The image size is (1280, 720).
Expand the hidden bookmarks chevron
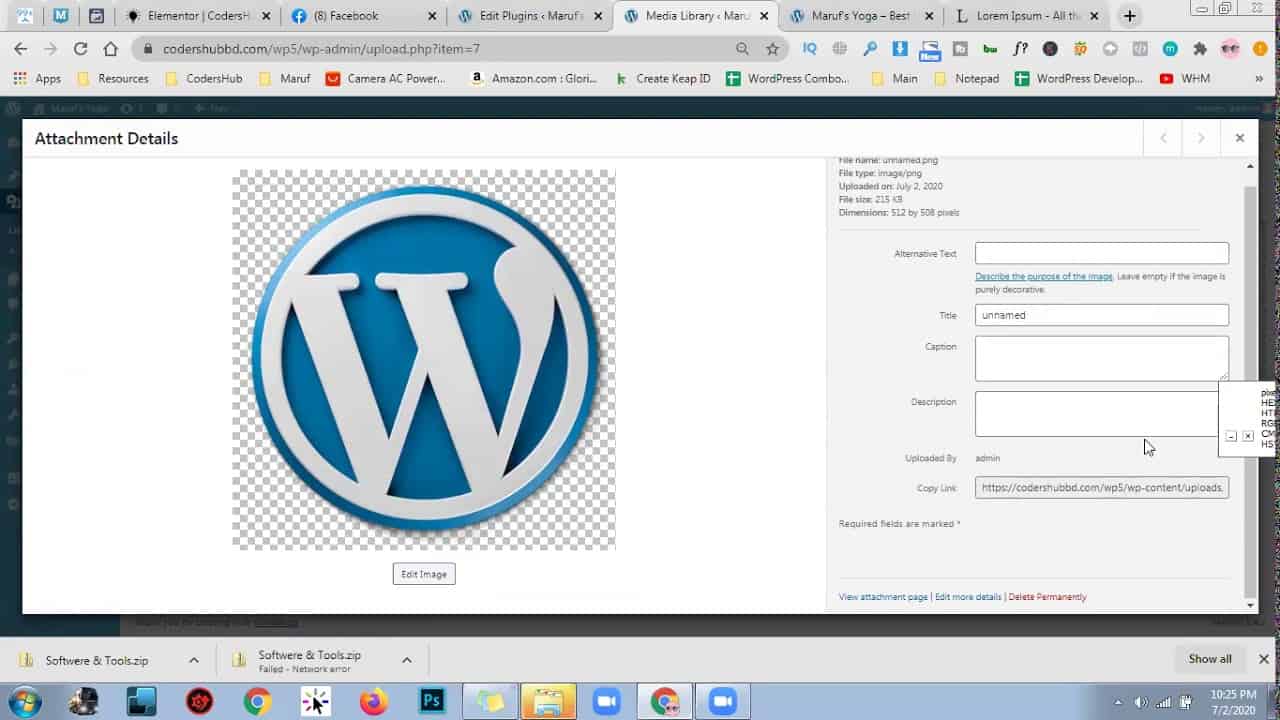[x=1258, y=78]
